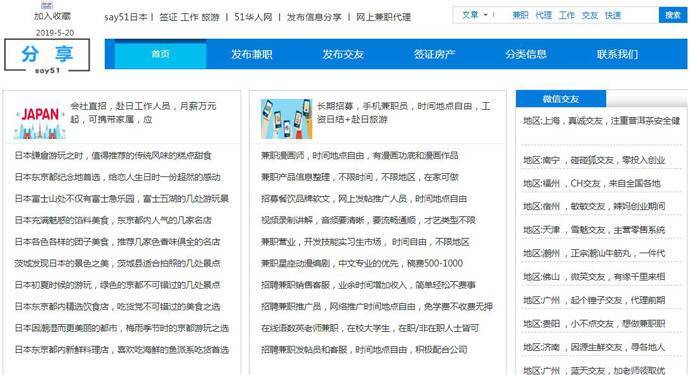Open the 签证房产 navigation item
Screen dimensions: 690x375
[434, 54]
